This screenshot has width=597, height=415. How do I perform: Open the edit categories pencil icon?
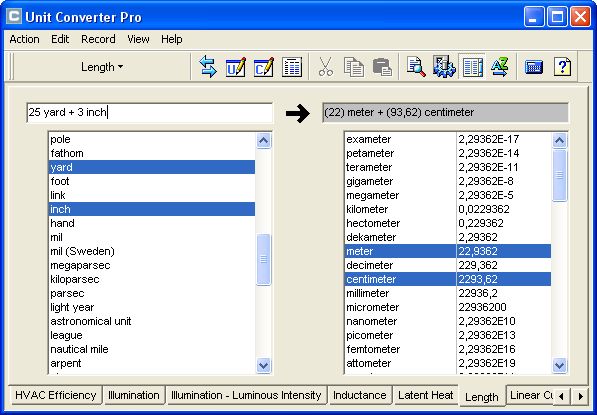point(264,67)
